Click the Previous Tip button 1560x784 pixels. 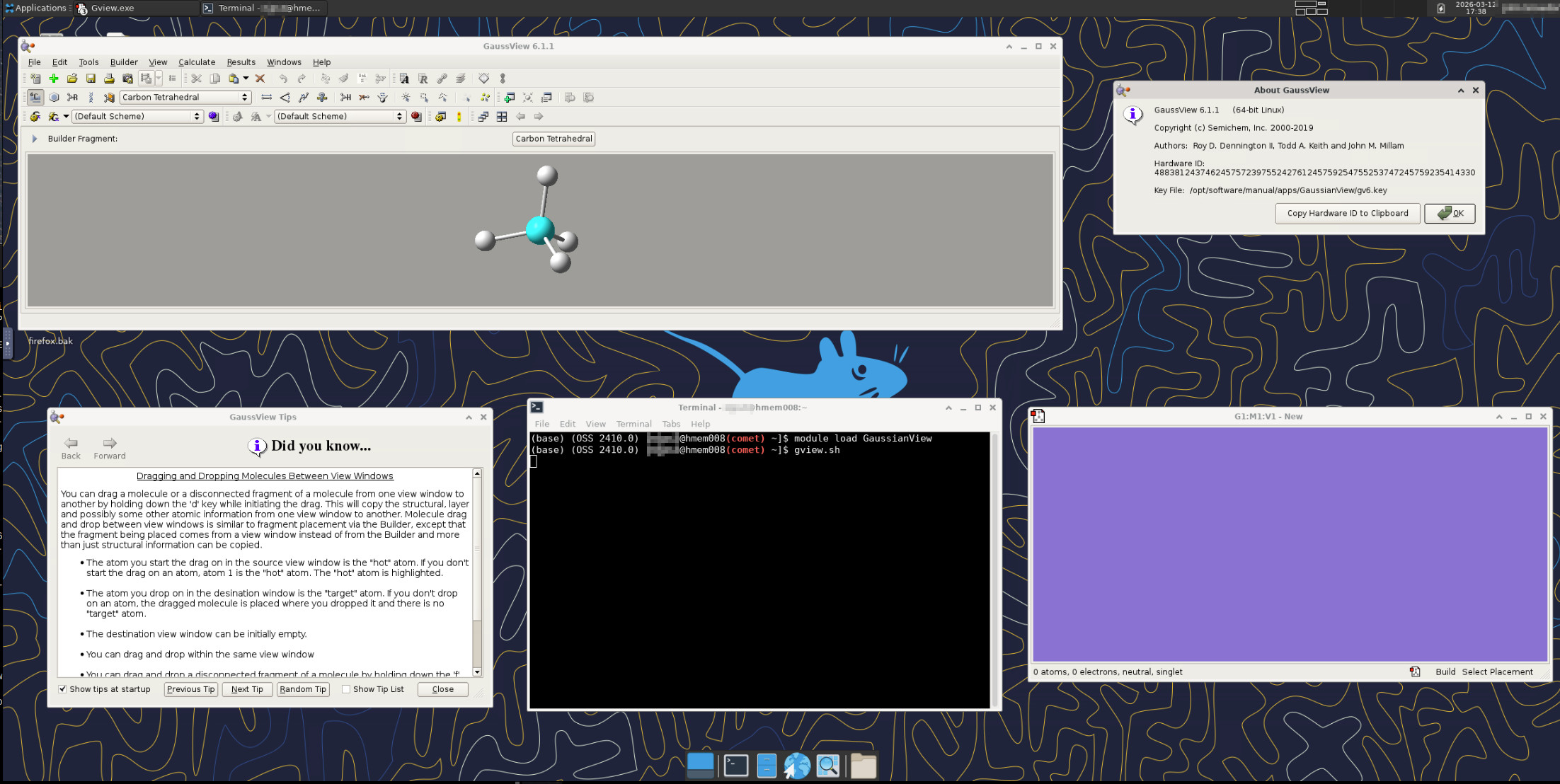click(190, 689)
